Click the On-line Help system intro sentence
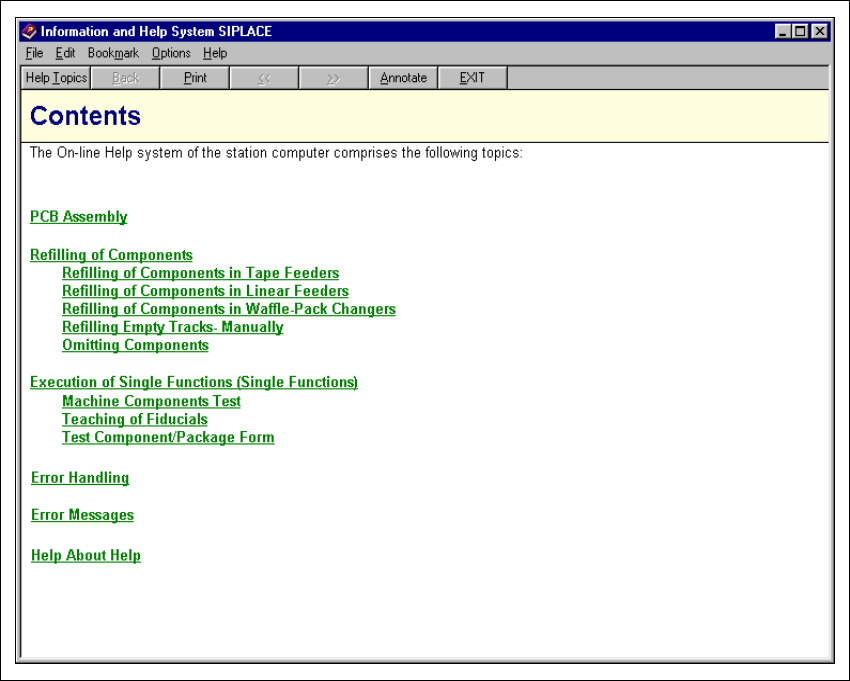 [276, 153]
